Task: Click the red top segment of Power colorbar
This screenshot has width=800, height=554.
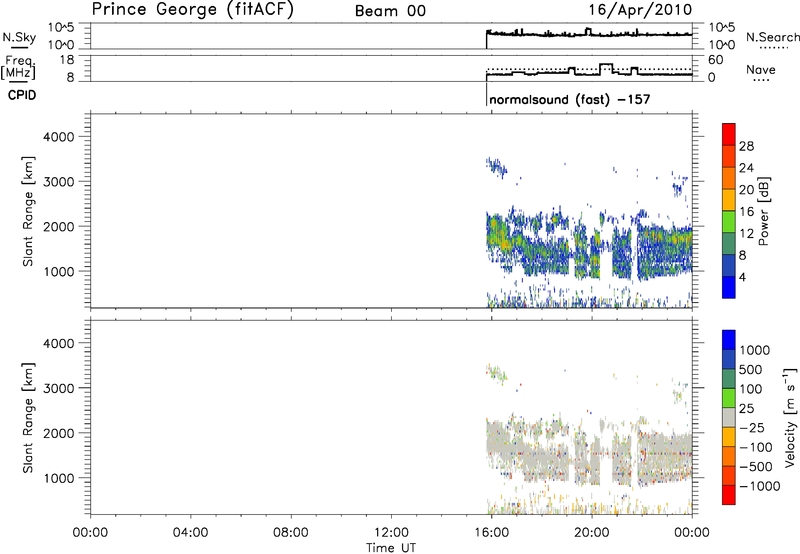Action: pyautogui.click(x=729, y=134)
